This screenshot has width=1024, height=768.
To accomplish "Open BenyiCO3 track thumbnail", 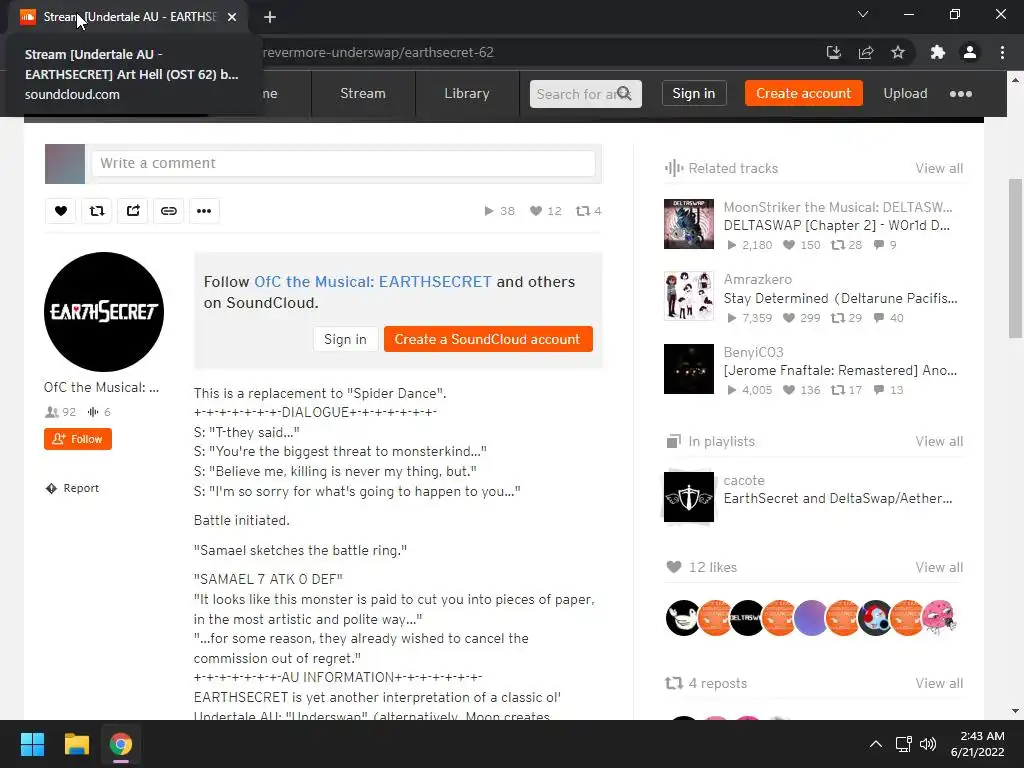I will point(688,369).
